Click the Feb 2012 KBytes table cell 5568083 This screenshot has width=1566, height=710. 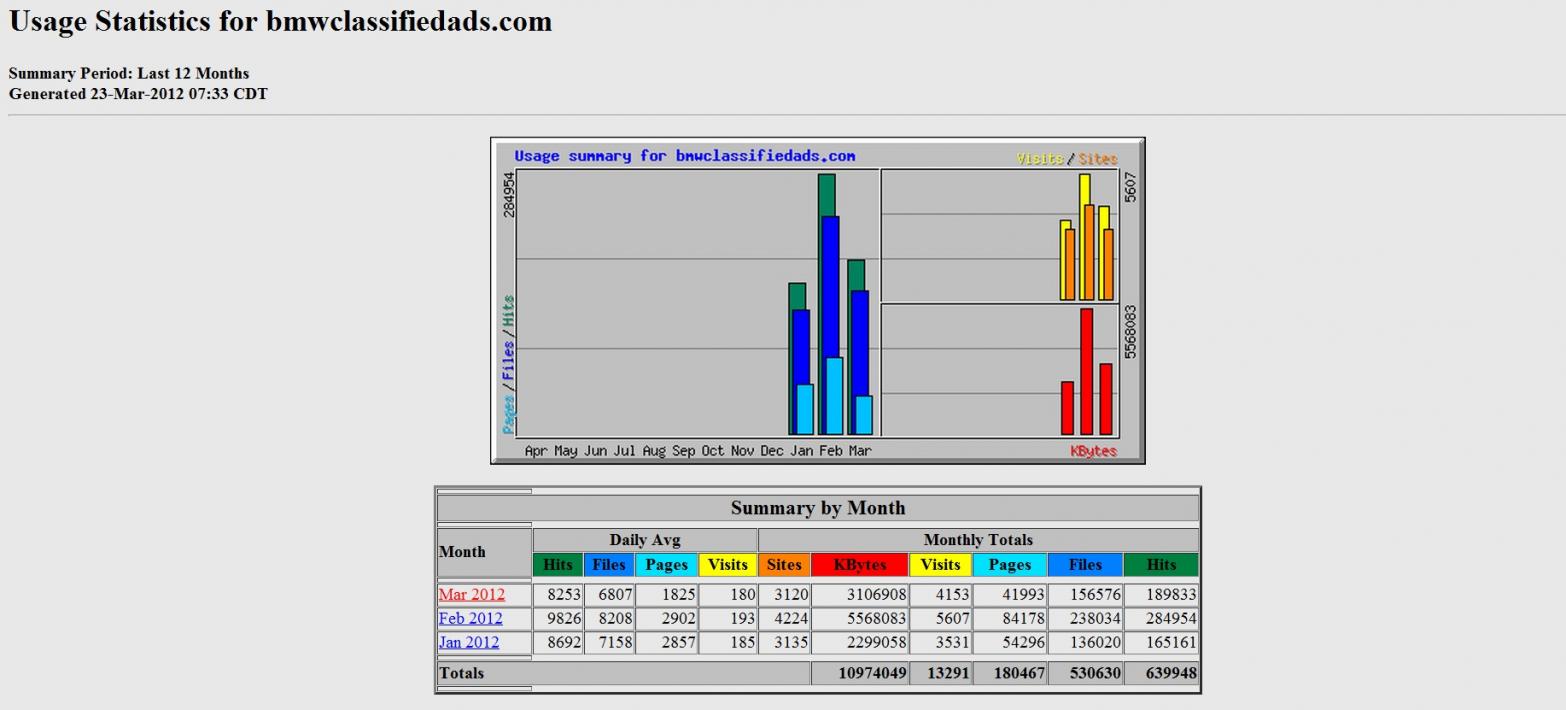(x=860, y=618)
